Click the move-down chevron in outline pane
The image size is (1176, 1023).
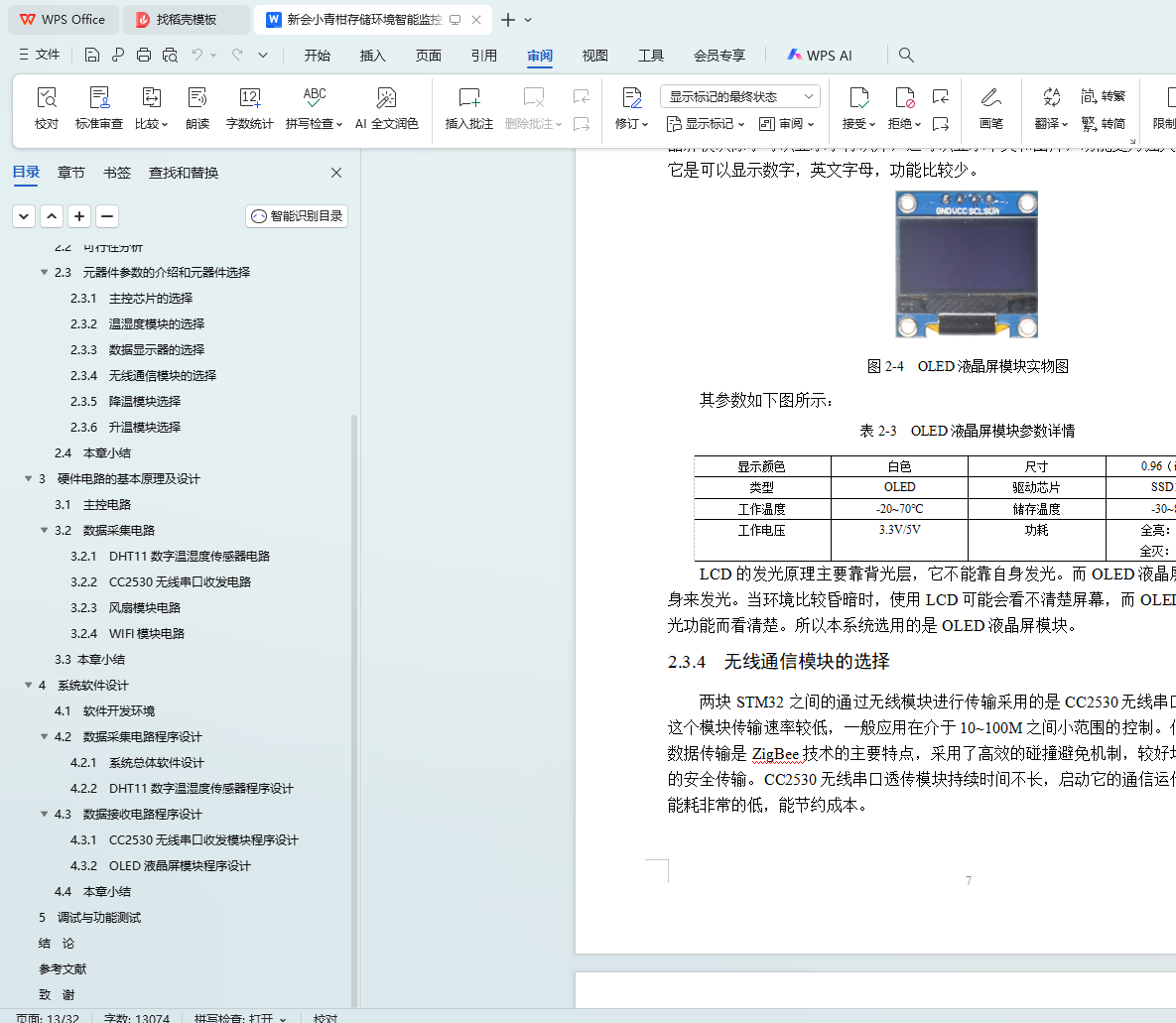tap(24, 216)
